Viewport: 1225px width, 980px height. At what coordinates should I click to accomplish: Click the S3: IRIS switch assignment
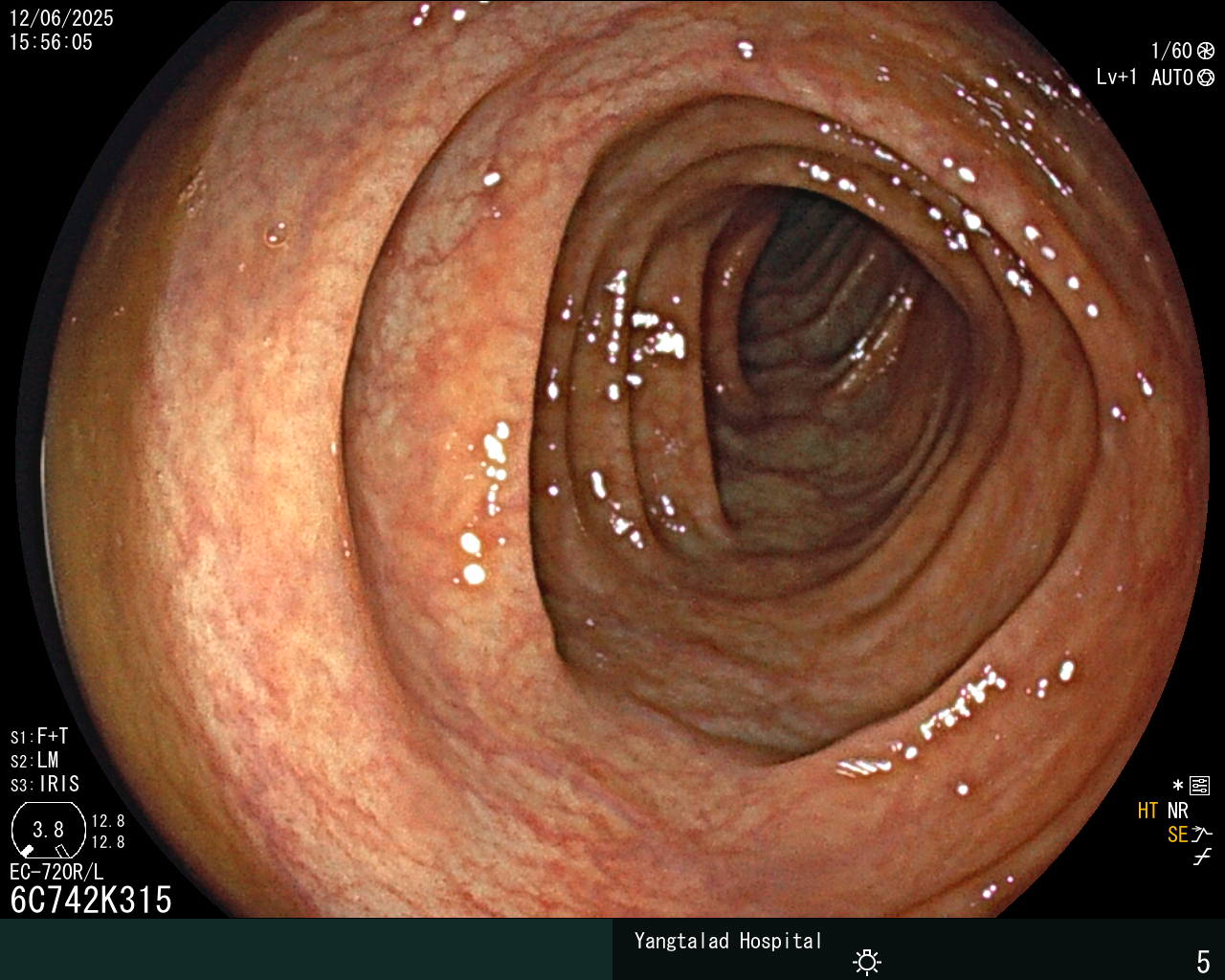click(x=45, y=784)
